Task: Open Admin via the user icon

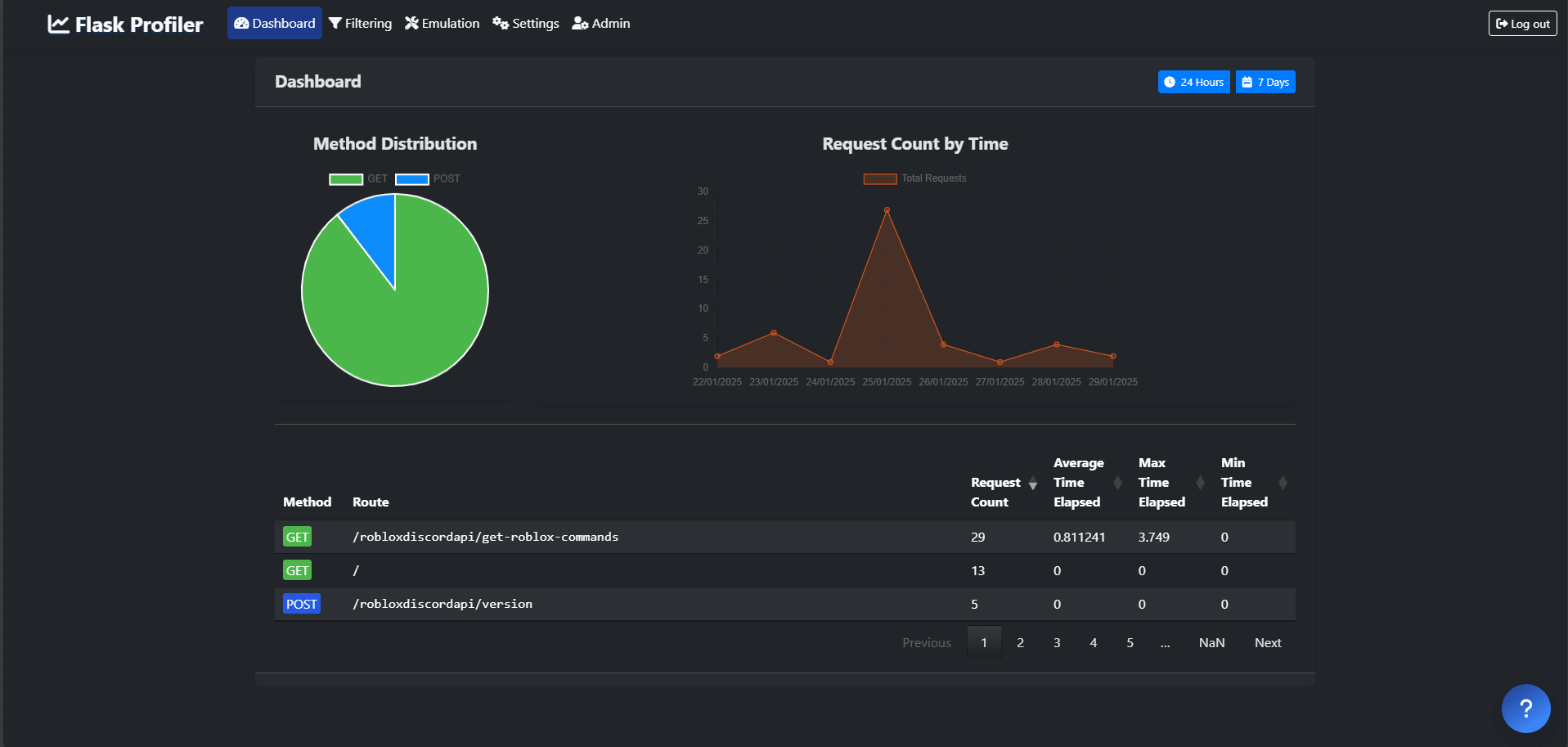Action: [580, 23]
